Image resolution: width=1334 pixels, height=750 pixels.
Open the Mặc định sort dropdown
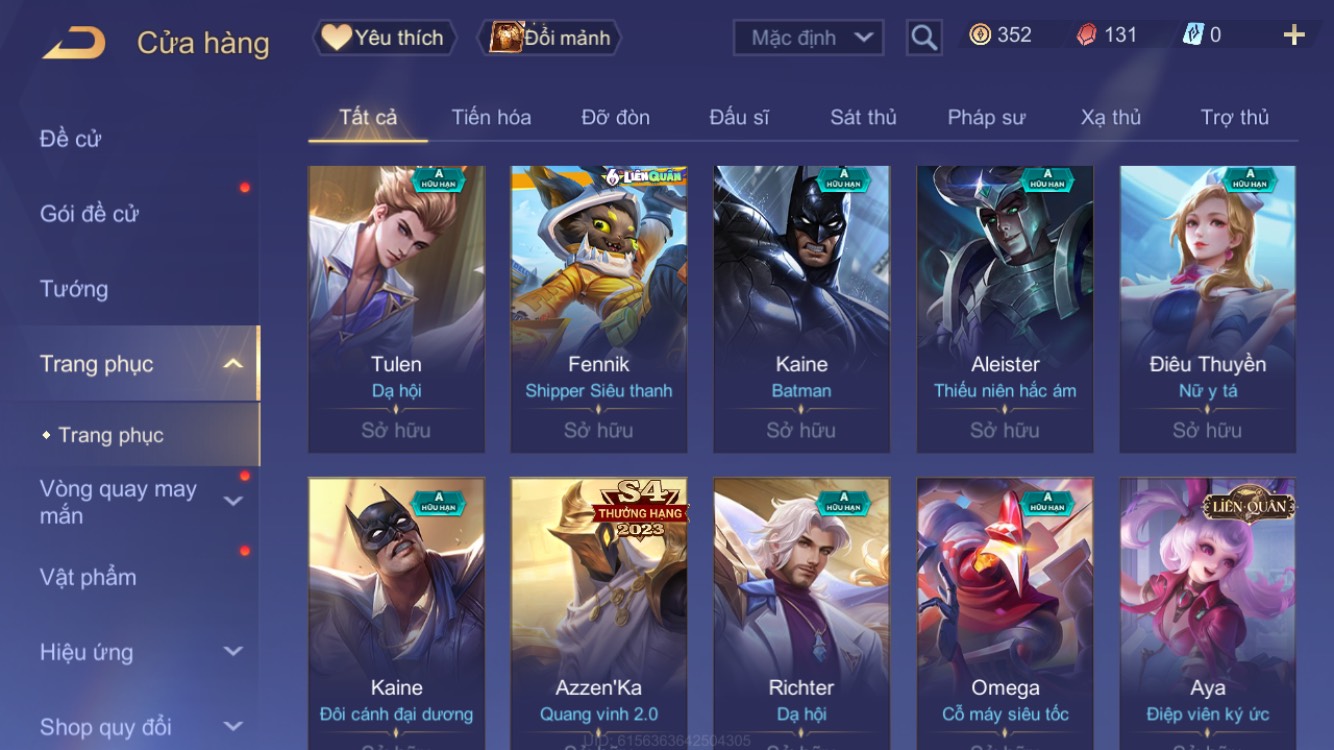pos(808,38)
